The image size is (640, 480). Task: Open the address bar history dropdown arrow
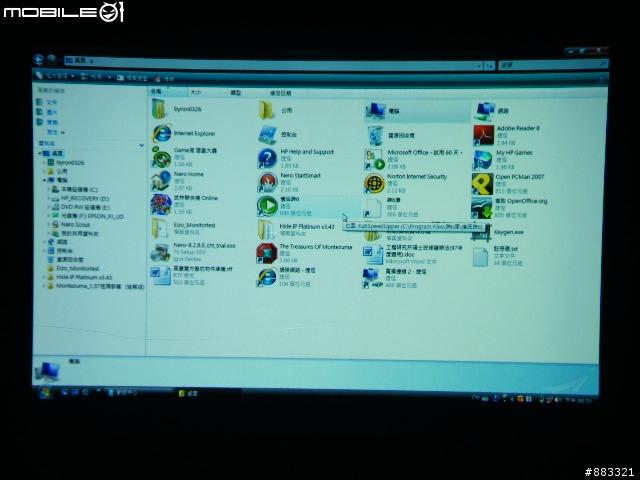coord(480,65)
